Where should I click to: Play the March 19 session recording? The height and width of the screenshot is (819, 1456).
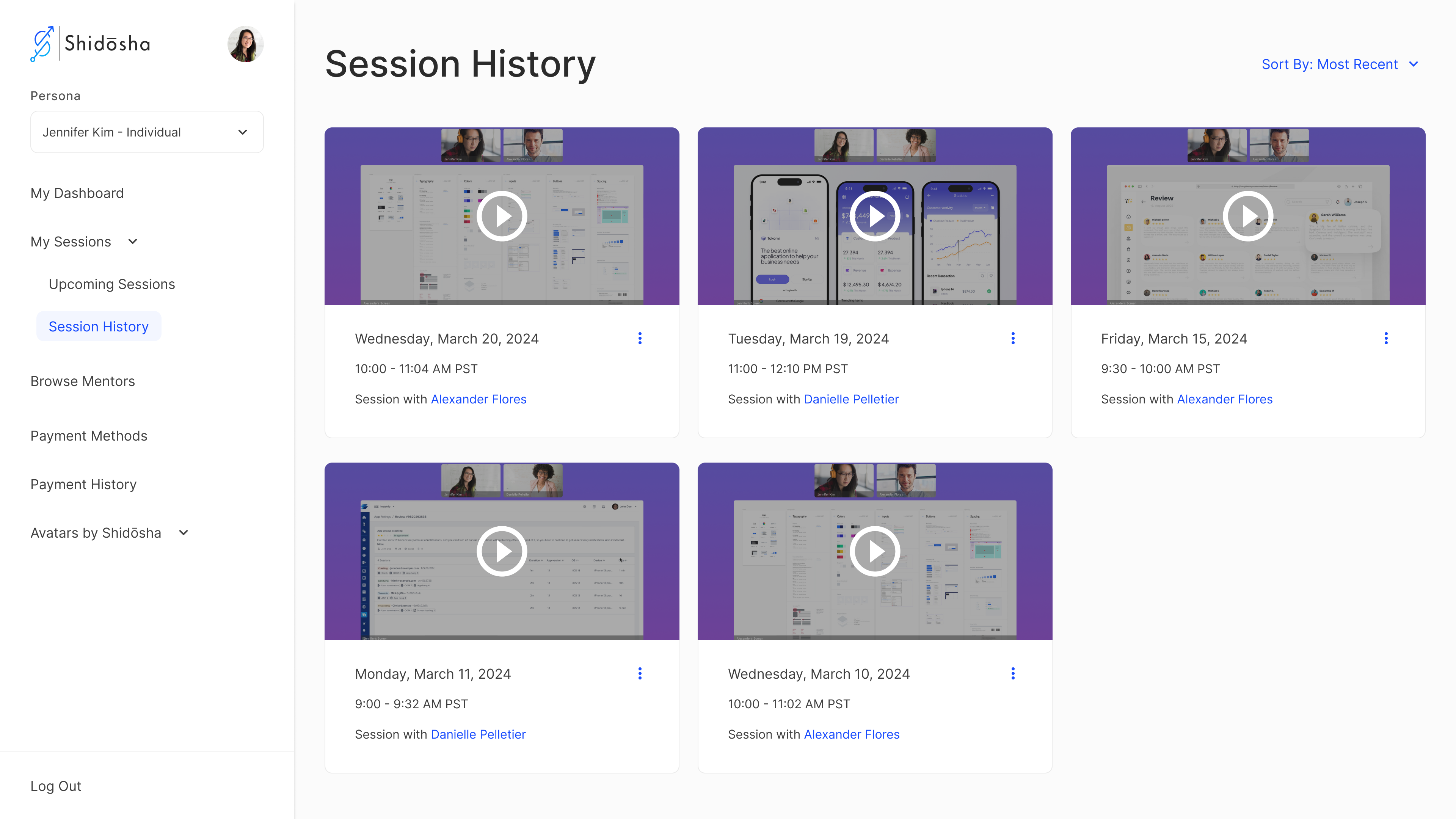click(874, 216)
